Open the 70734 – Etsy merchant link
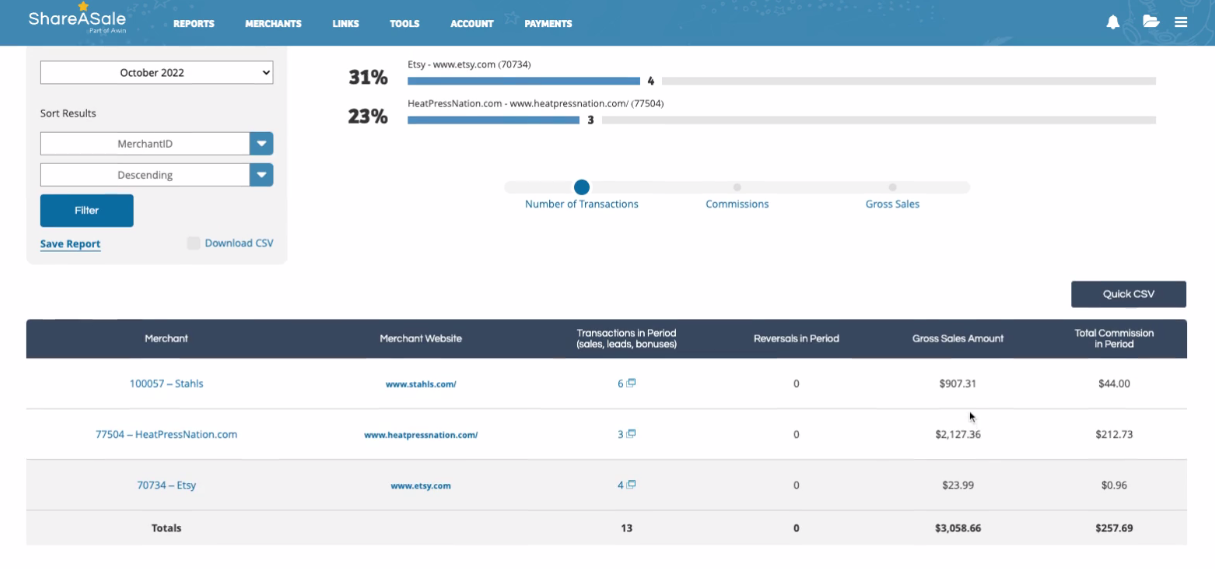 click(x=166, y=485)
